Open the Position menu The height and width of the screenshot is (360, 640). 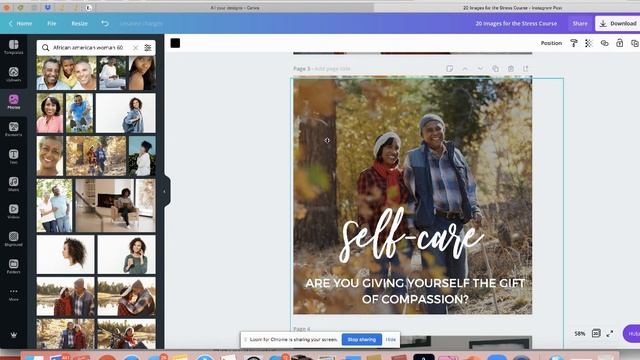[x=551, y=43]
